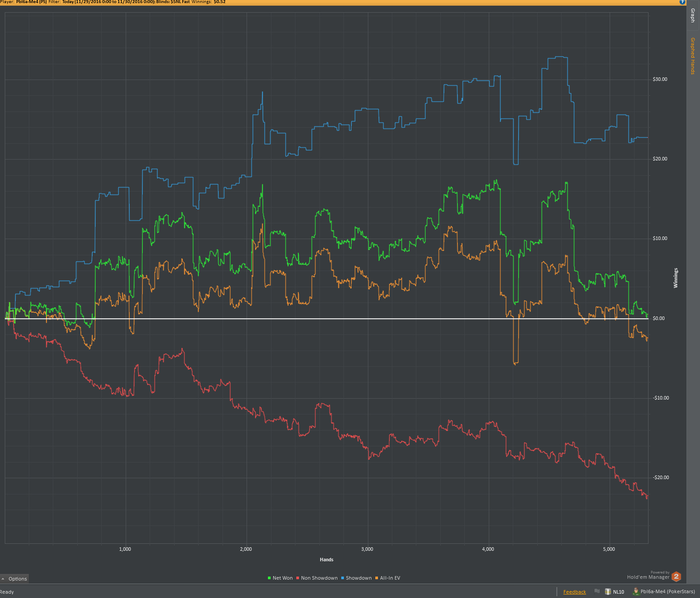
Task: Expand the Options panel
Action: 14,578
